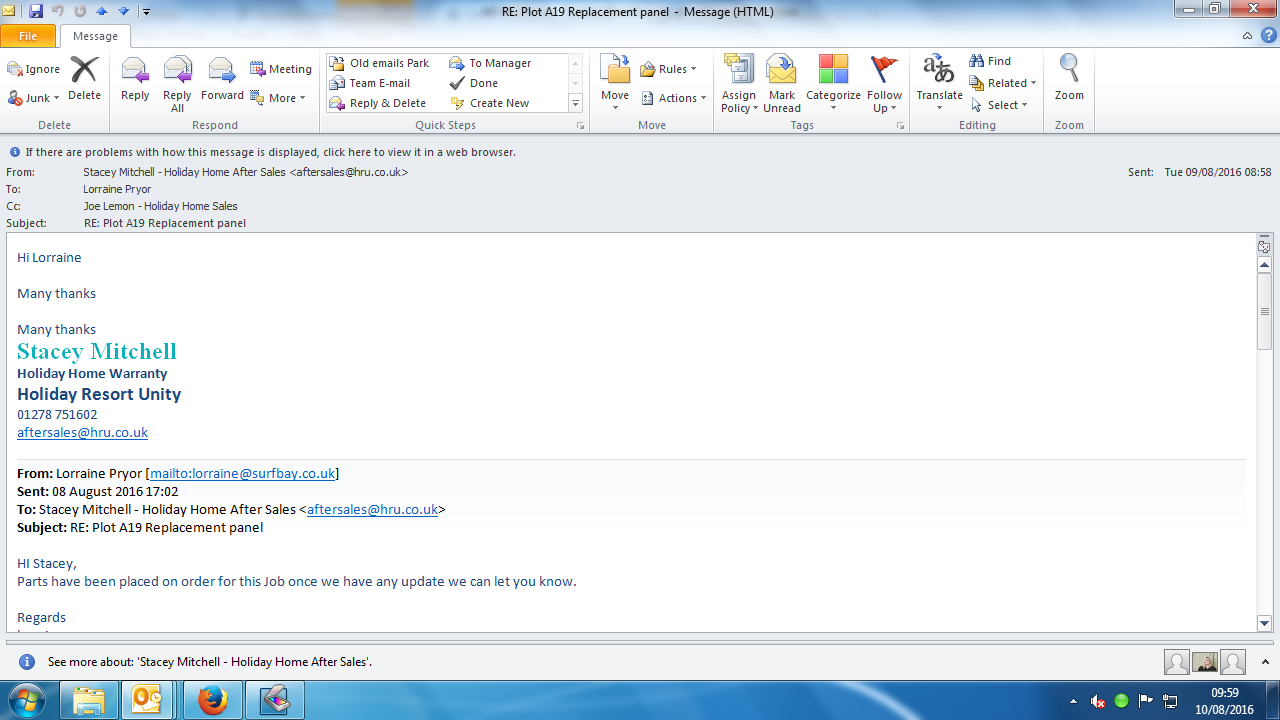Show hidden system tray icons
The image size is (1280, 720).
click(1074, 701)
